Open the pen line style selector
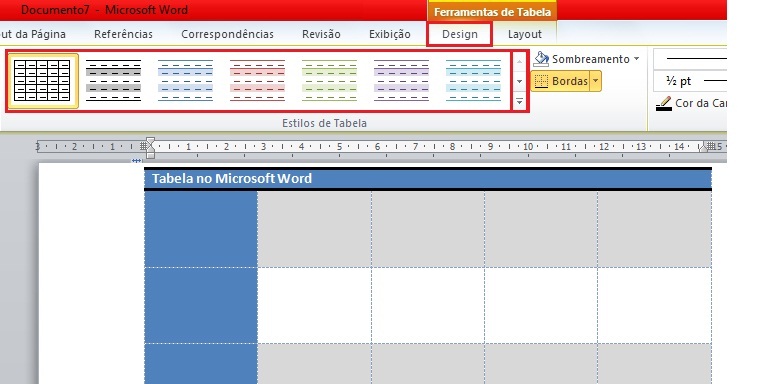768x384 pixels. tap(690, 59)
